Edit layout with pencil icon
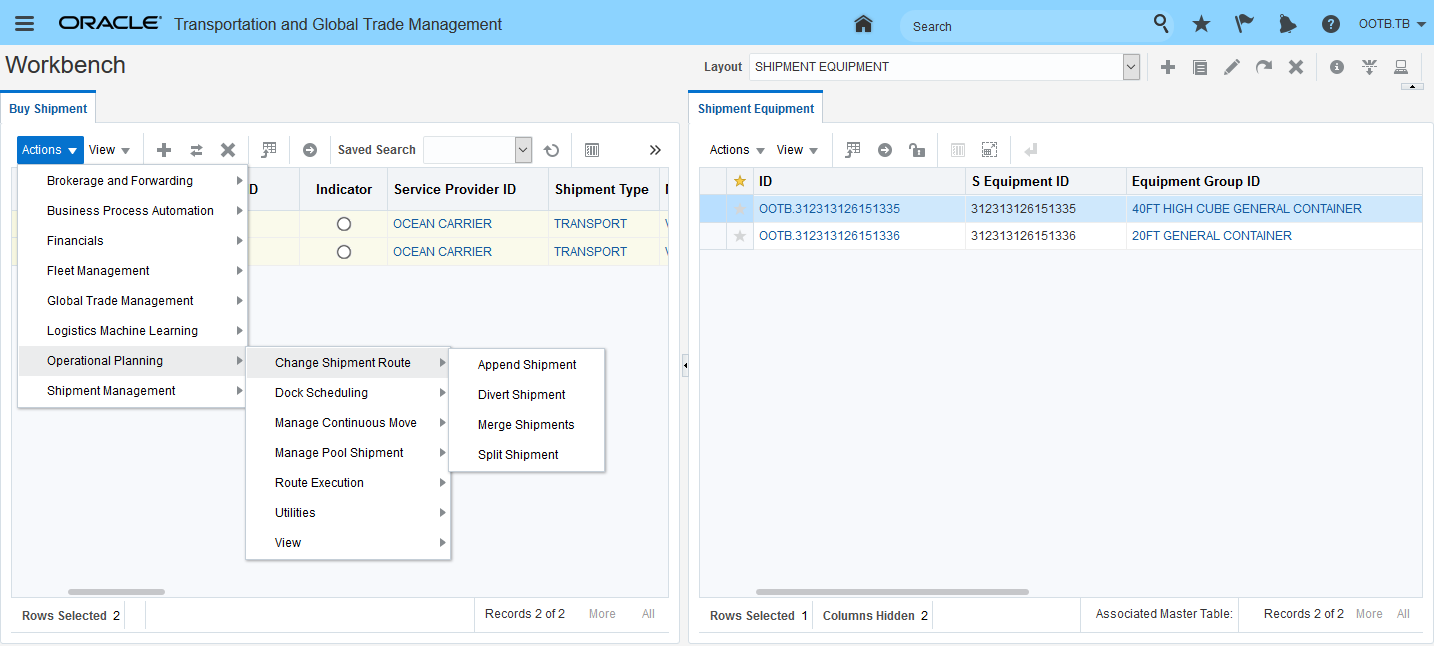Screen dimensions: 1434x646 pyautogui.click(x=1232, y=67)
